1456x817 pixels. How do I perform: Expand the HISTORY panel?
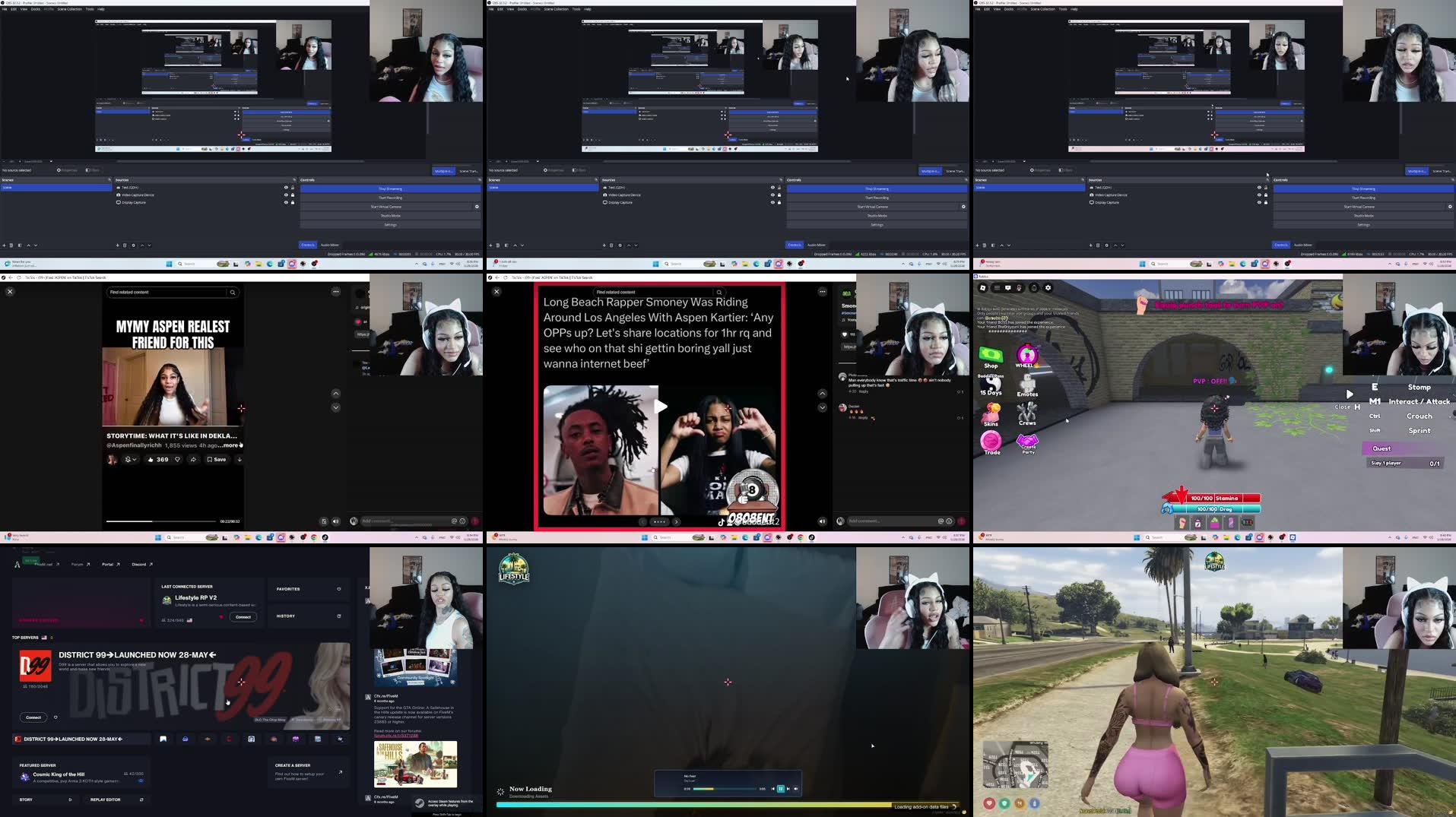tap(309, 616)
